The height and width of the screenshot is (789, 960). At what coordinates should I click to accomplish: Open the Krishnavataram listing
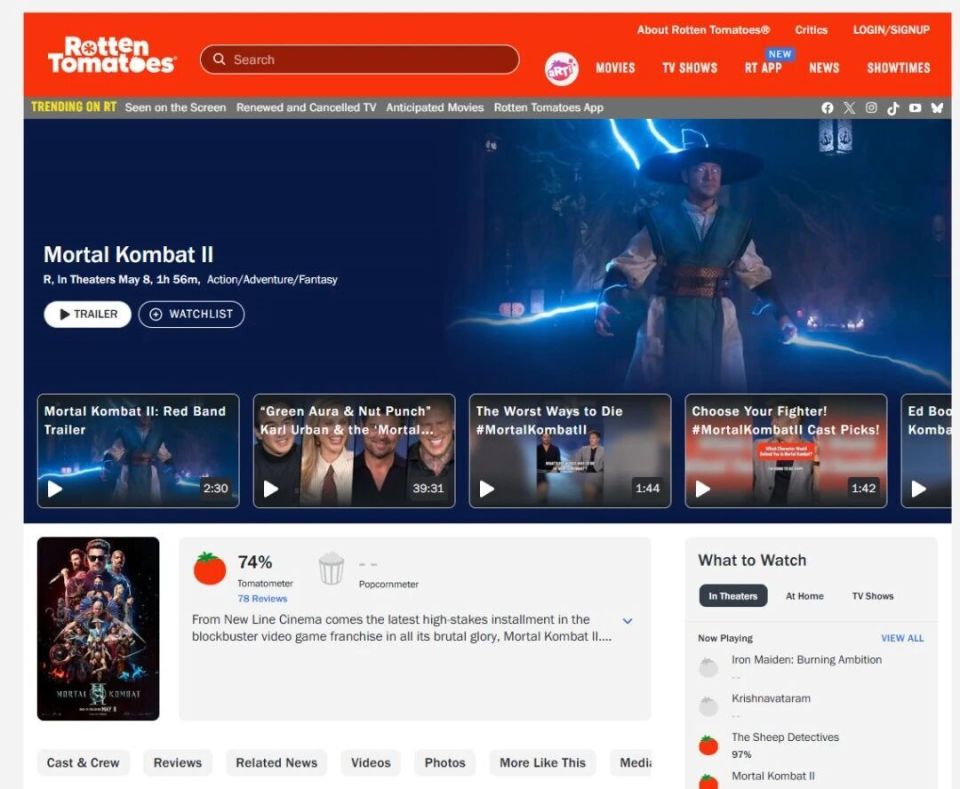pyautogui.click(x=771, y=698)
